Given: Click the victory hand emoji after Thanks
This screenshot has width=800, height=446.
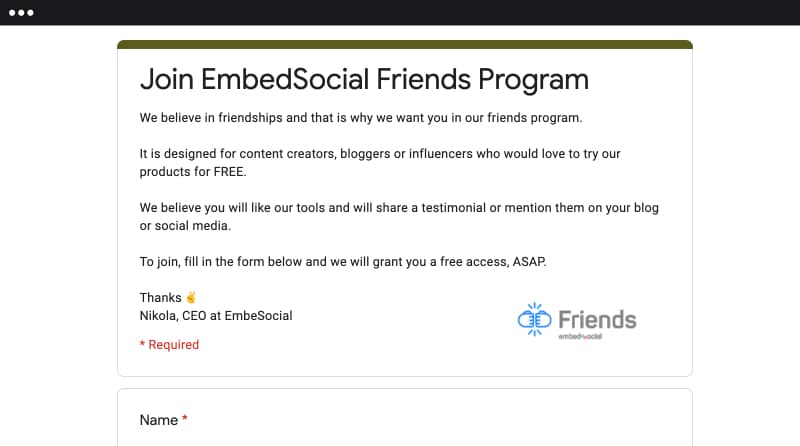Looking at the screenshot, I should [x=191, y=297].
